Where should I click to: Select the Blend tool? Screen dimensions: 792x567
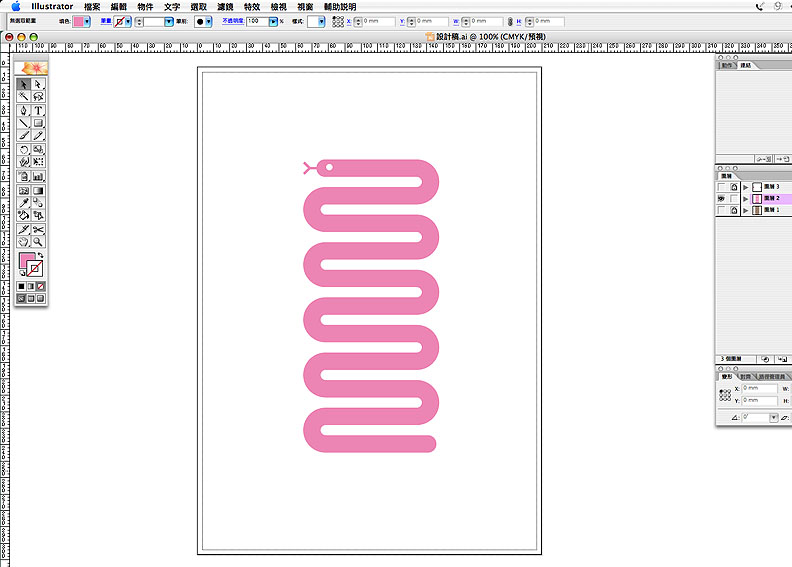[x=38, y=202]
